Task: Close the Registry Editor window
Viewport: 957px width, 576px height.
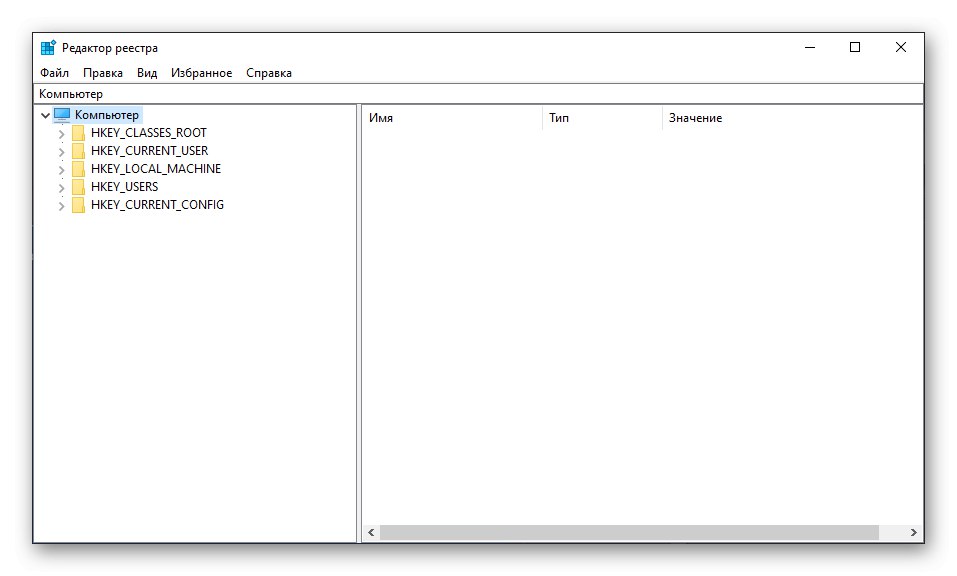Action: pos(901,48)
